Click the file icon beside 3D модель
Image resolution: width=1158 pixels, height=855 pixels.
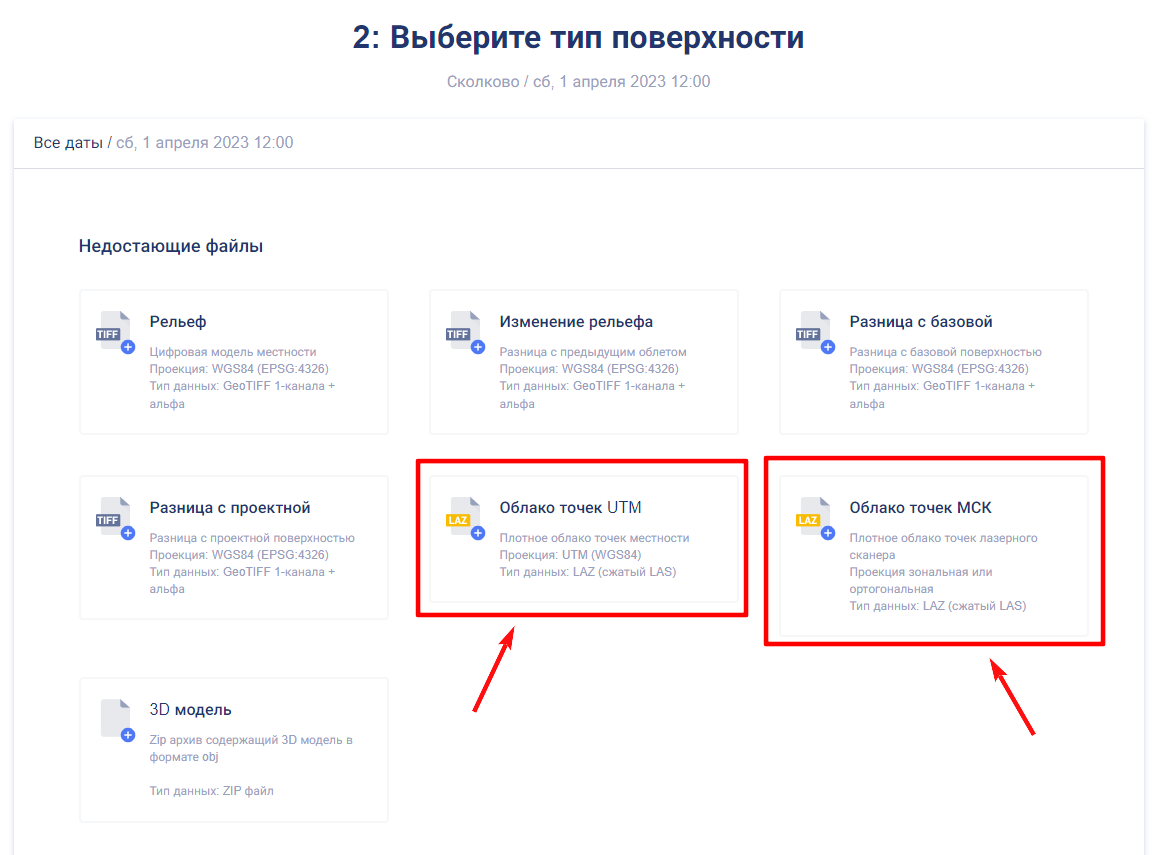pyautogui.click(x=116, y=720)
